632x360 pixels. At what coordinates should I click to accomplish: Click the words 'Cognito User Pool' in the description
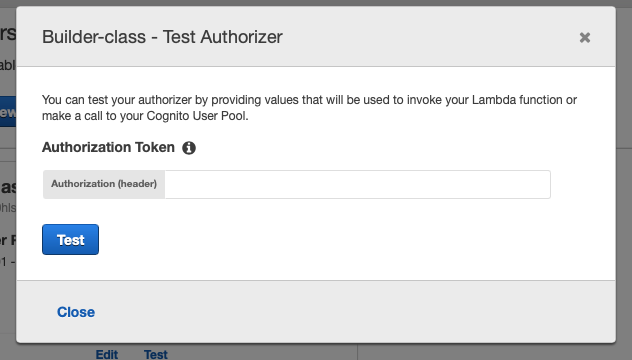(x=196, y=116)
